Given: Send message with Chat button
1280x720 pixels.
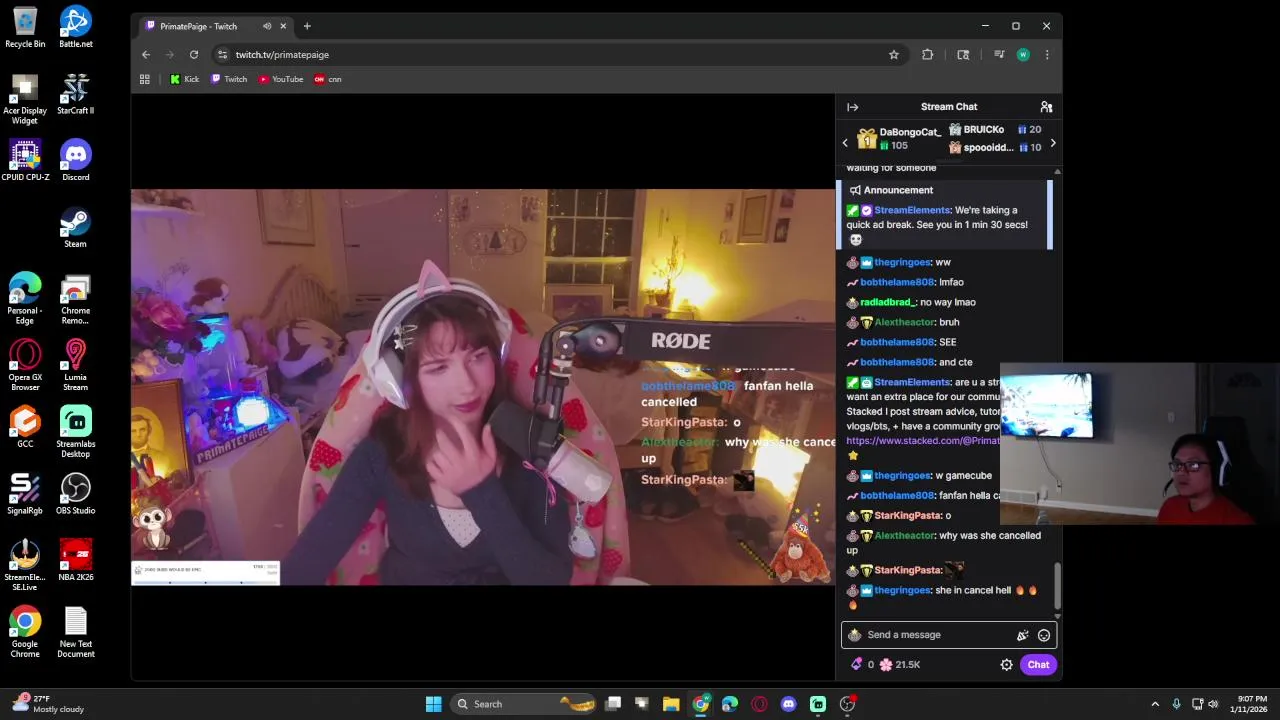Looking at the screenshot, I should 1038,665.
